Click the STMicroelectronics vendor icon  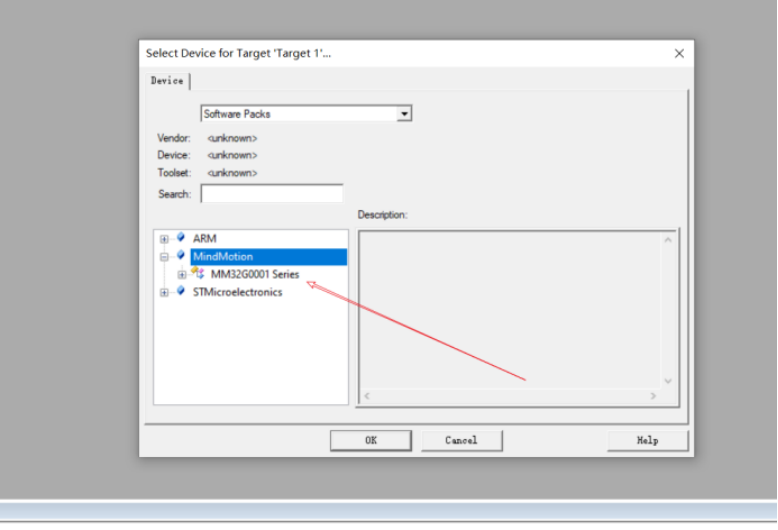[180, 292]
